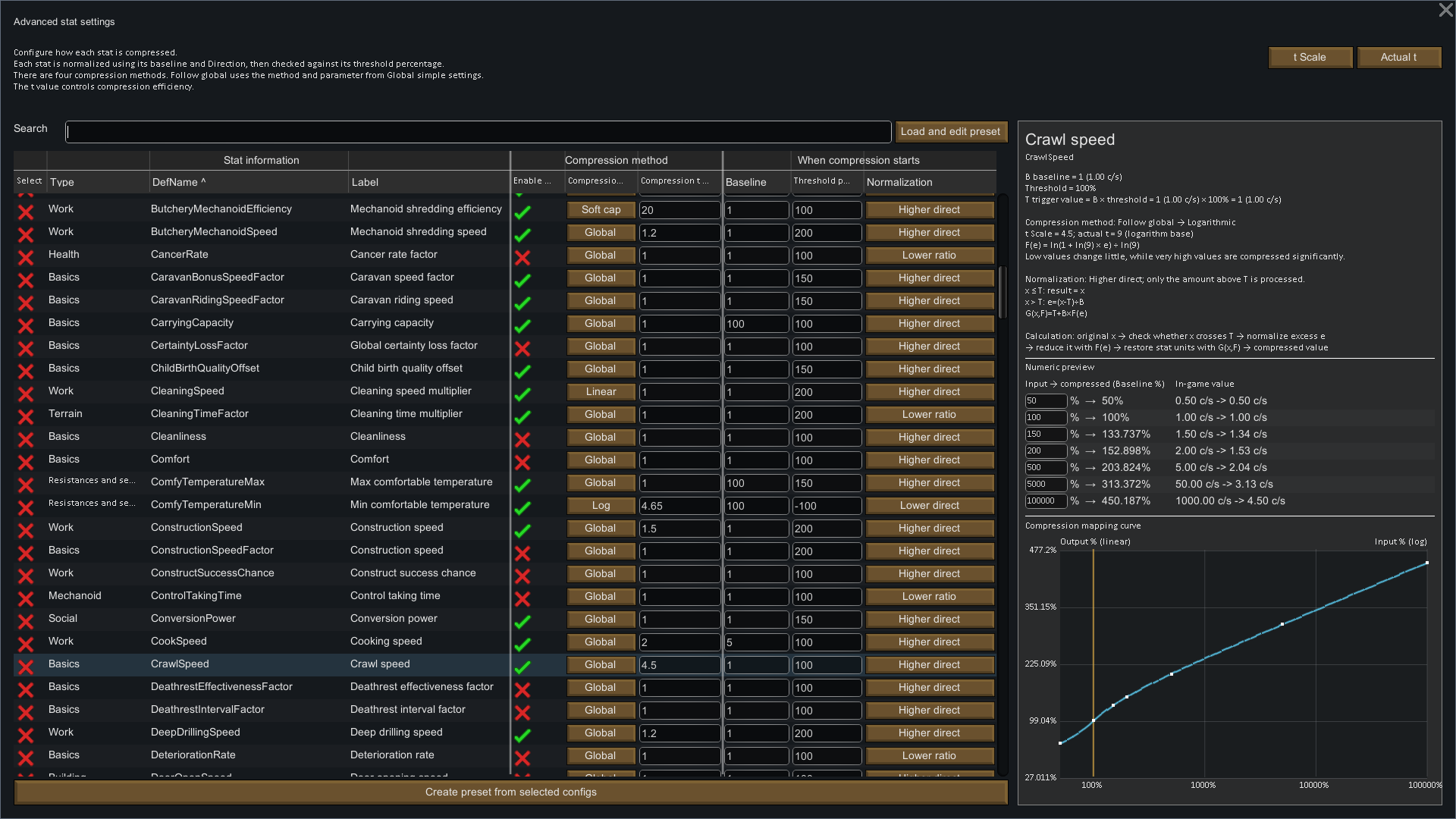Toggle select mark for DeepDrillingSpeed row
Viewport: 1456px width, 819px height.
pyautogui.click(x=26, y=736)
